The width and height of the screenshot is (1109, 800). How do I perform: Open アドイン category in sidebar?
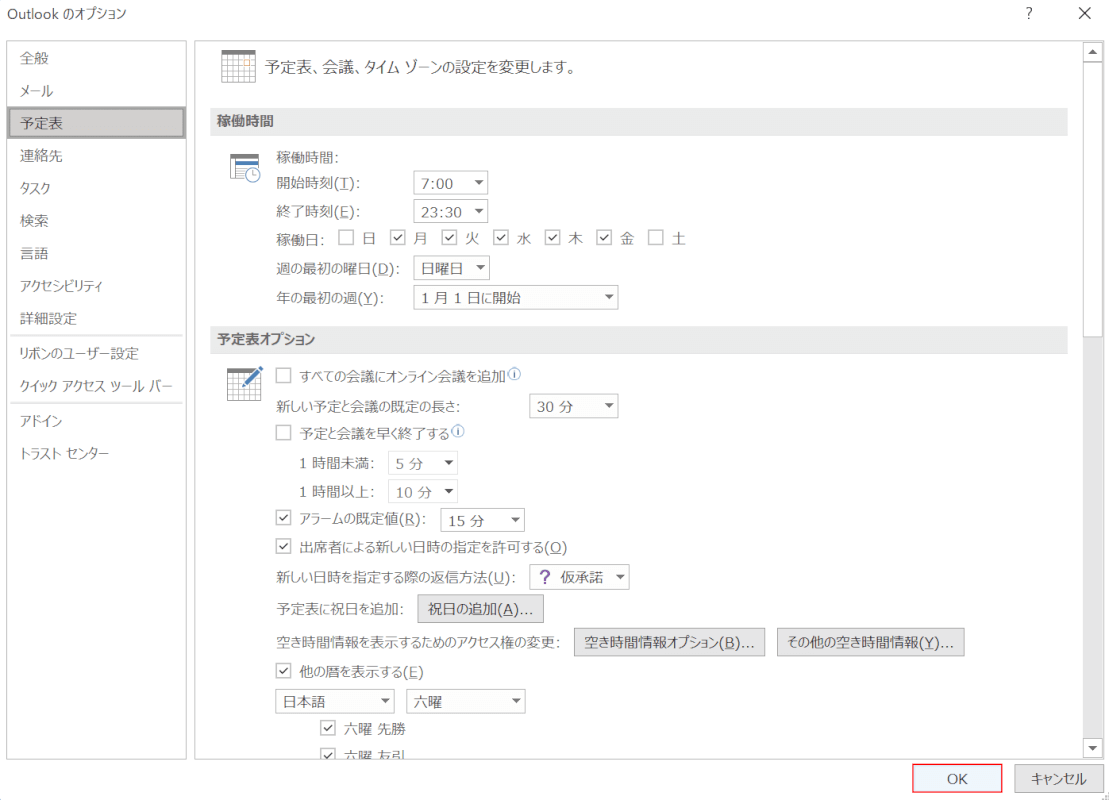tap(96, 421)
